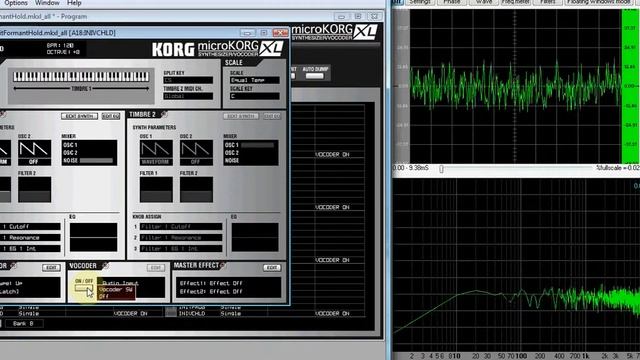Click the spectrum analyzer graph
This screenshot has height=360, width=640.
tap(516, 265)
